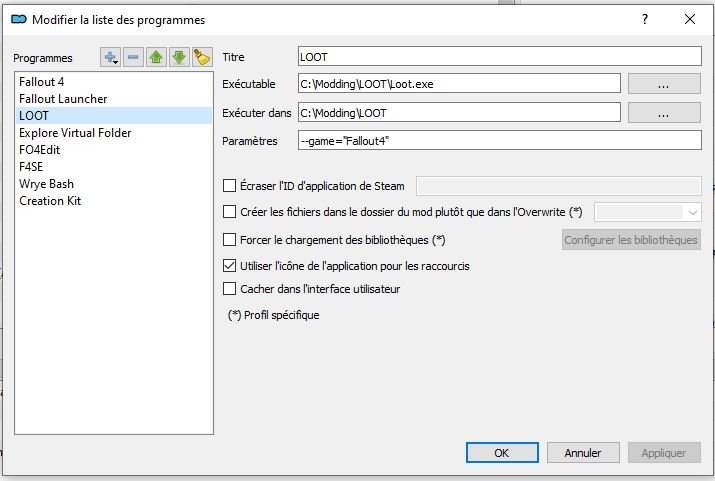The width and height of the screenshot is (715, 481).
Task: Click the Paramètres input field
Action: [500, 141]
